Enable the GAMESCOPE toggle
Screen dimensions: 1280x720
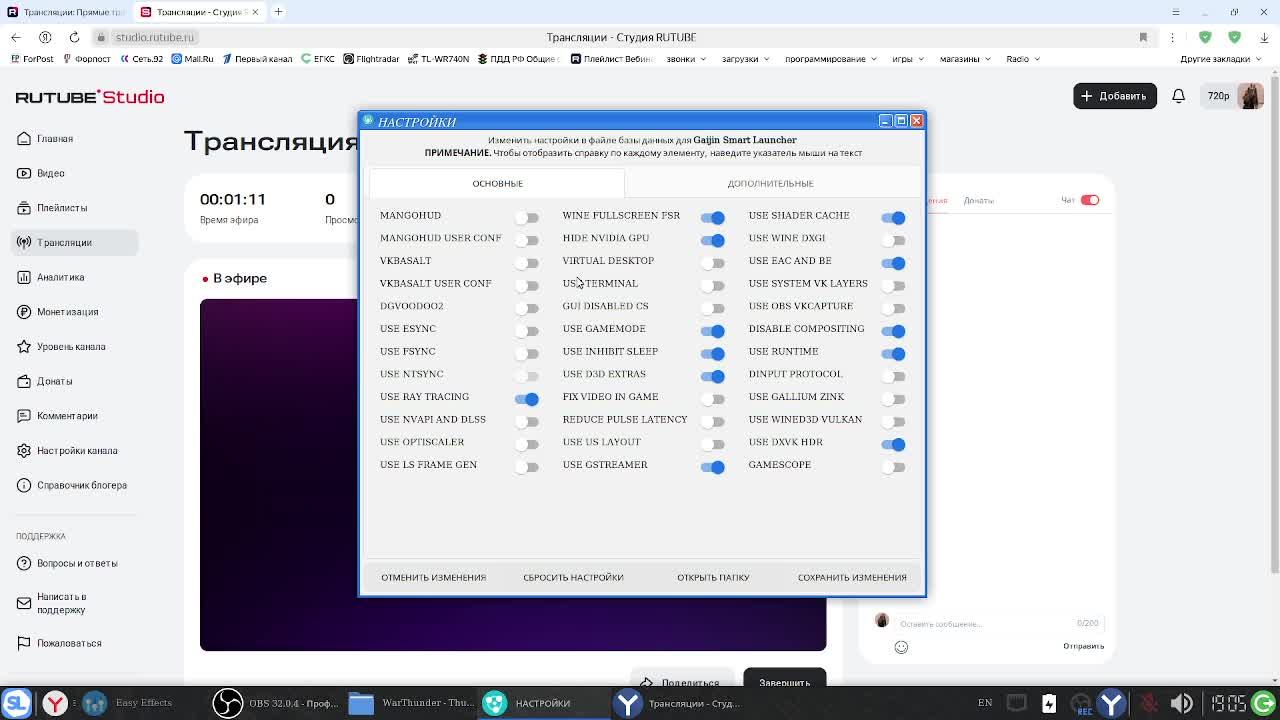893,467
